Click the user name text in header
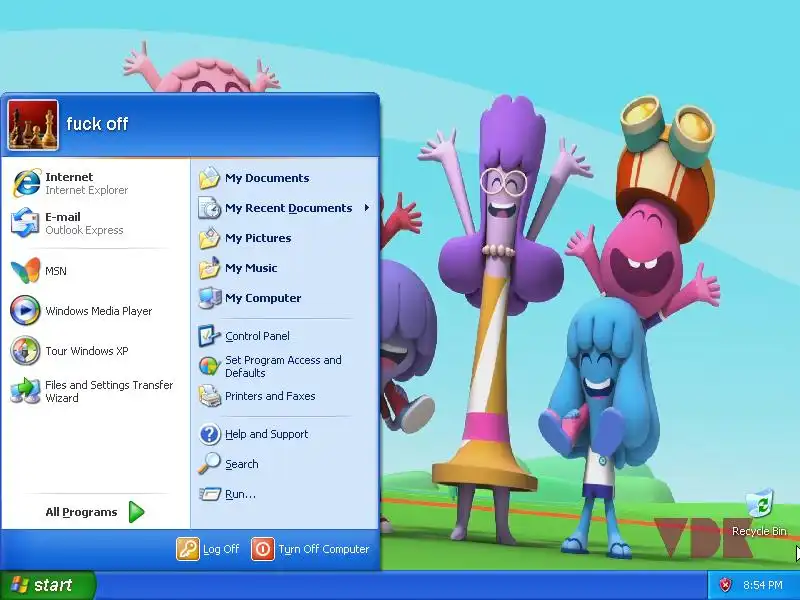 [x=97, y=124]
